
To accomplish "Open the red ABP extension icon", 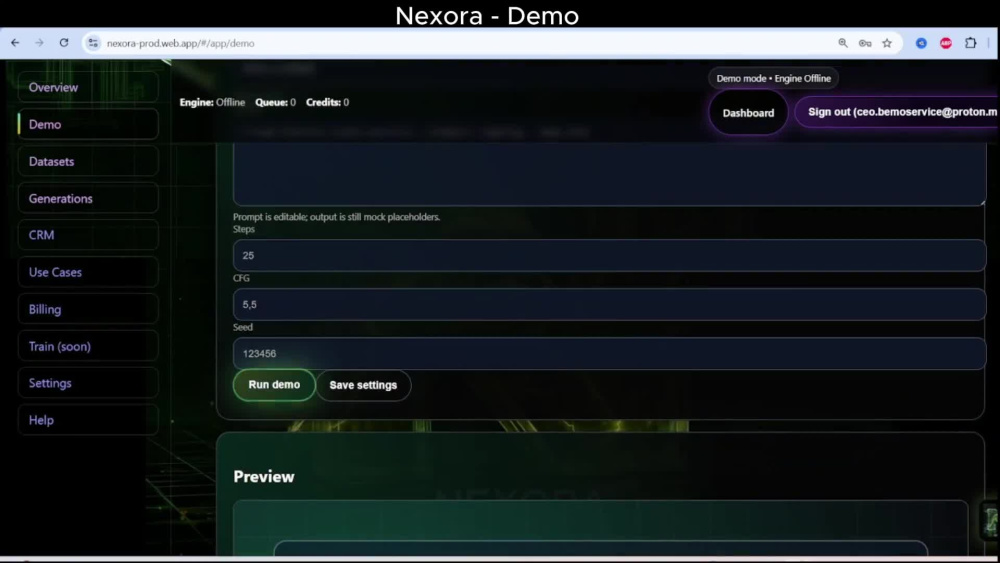I will 946,43.
